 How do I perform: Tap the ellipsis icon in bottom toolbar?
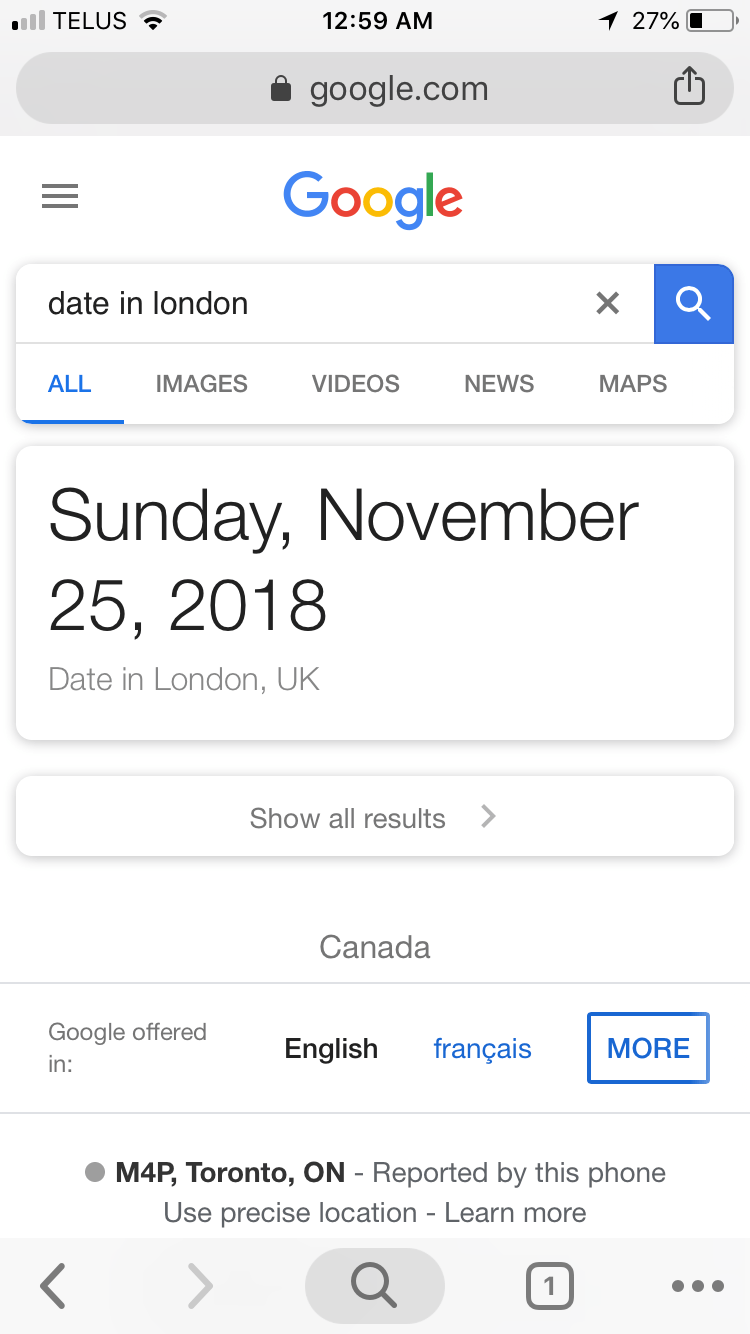(698, 1286)
